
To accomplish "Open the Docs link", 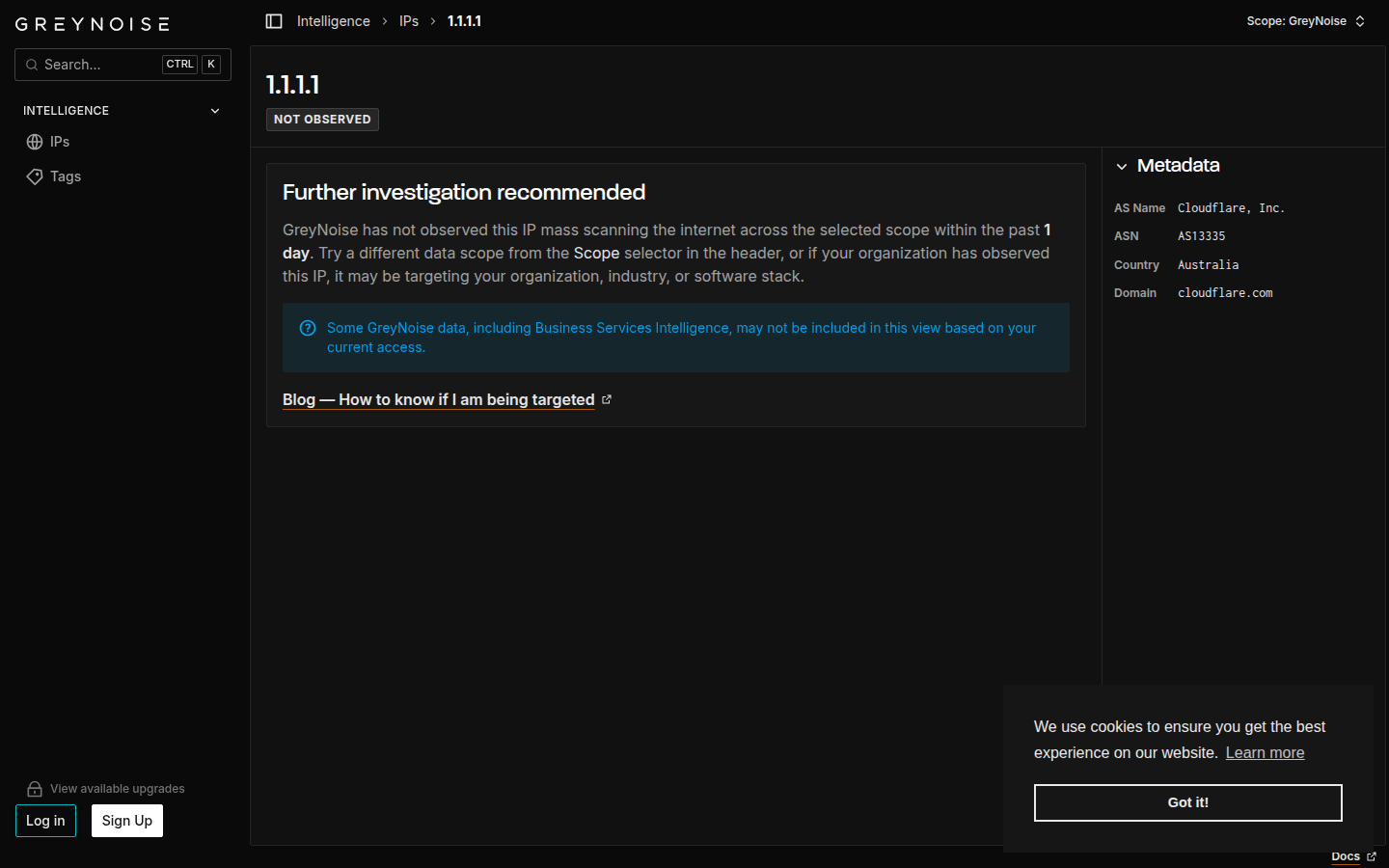I will click(1346, 856).
